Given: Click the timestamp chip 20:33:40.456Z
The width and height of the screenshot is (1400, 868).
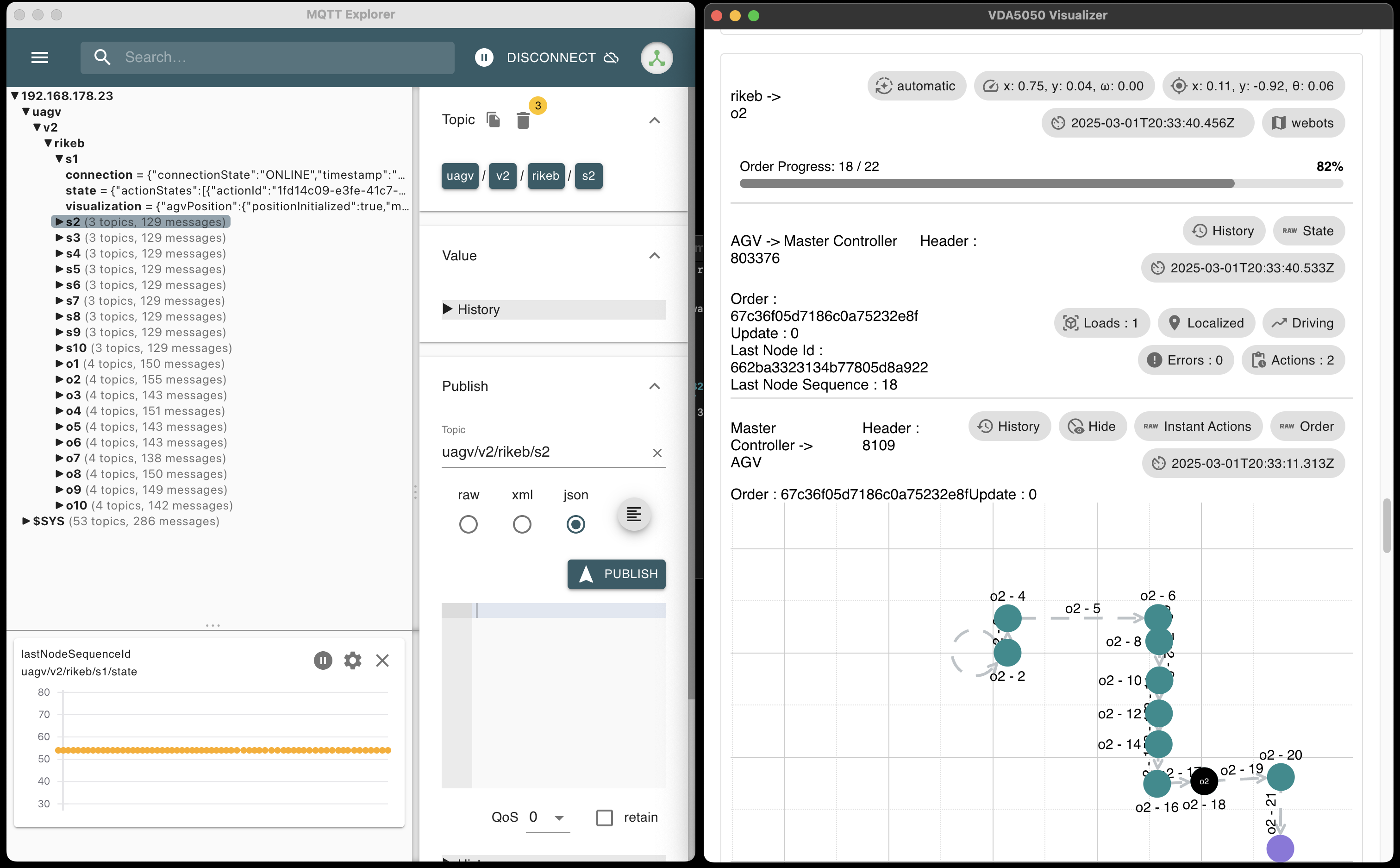Looking at the screenshot, I should 1148,123.
